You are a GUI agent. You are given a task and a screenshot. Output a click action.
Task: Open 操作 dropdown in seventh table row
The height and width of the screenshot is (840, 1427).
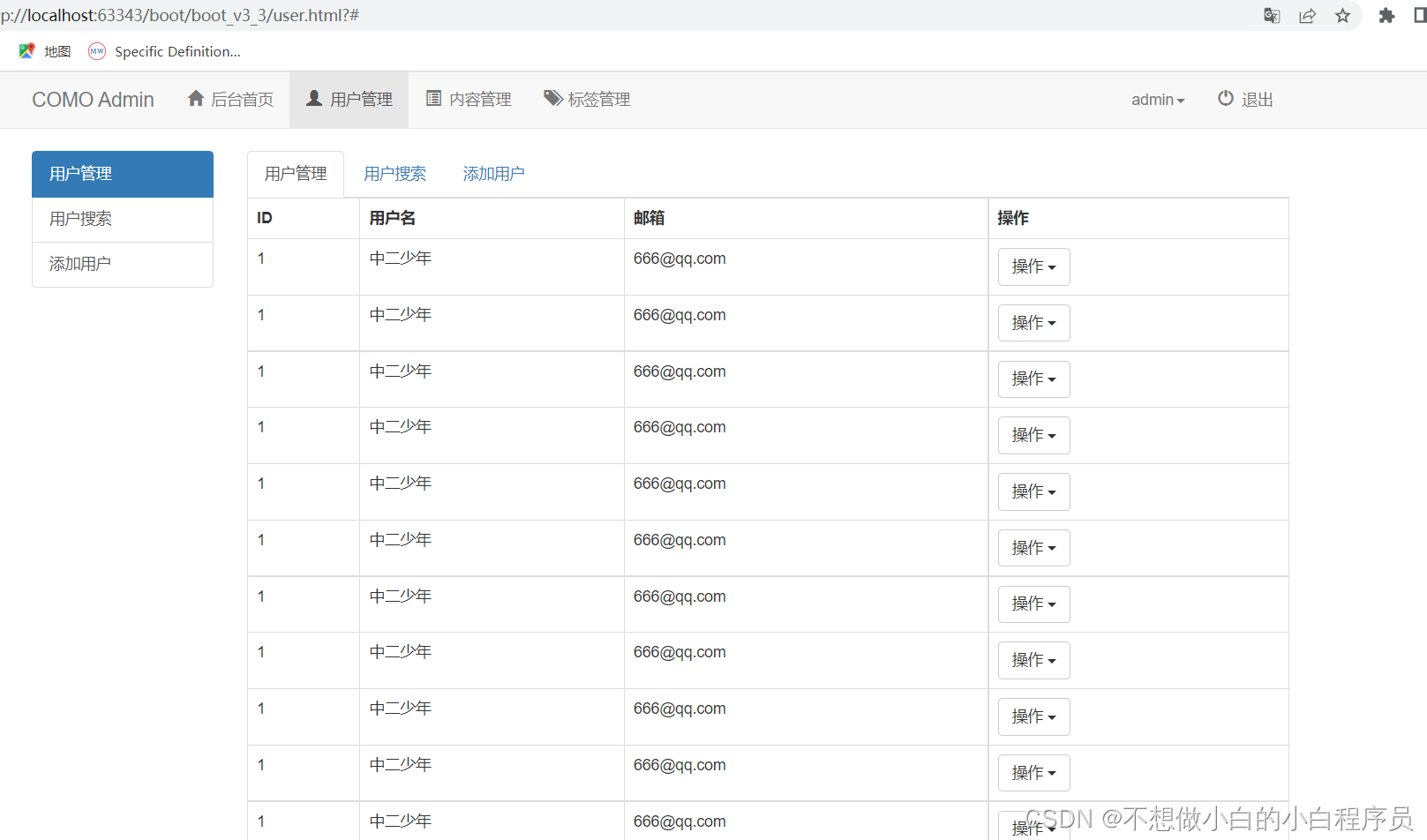(1033, 604)
